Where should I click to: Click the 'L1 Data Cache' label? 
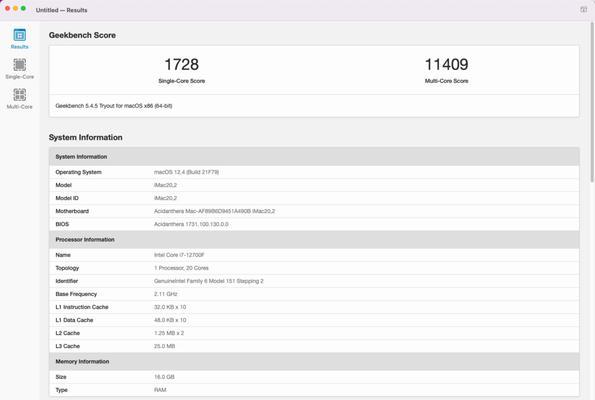(74, 320)
